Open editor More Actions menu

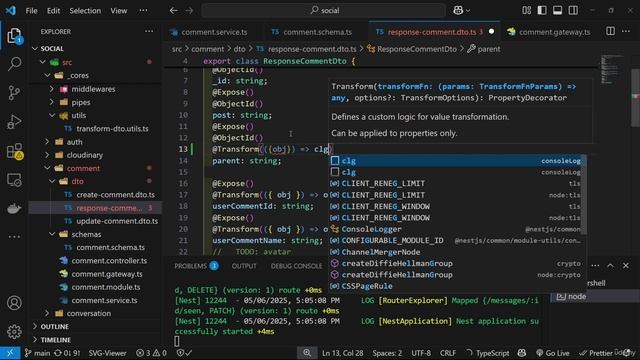coord(626,31)
